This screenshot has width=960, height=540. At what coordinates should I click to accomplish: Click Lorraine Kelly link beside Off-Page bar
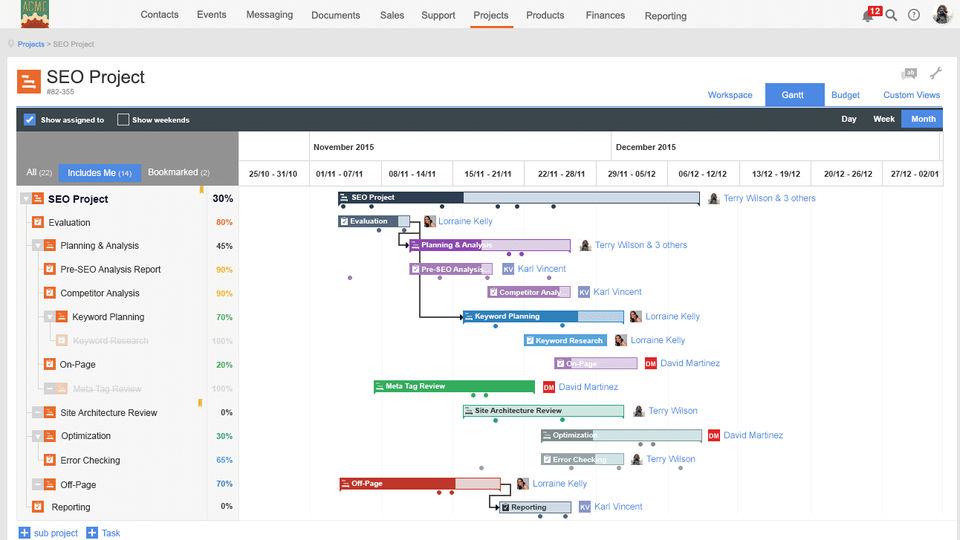coord(559,484)
